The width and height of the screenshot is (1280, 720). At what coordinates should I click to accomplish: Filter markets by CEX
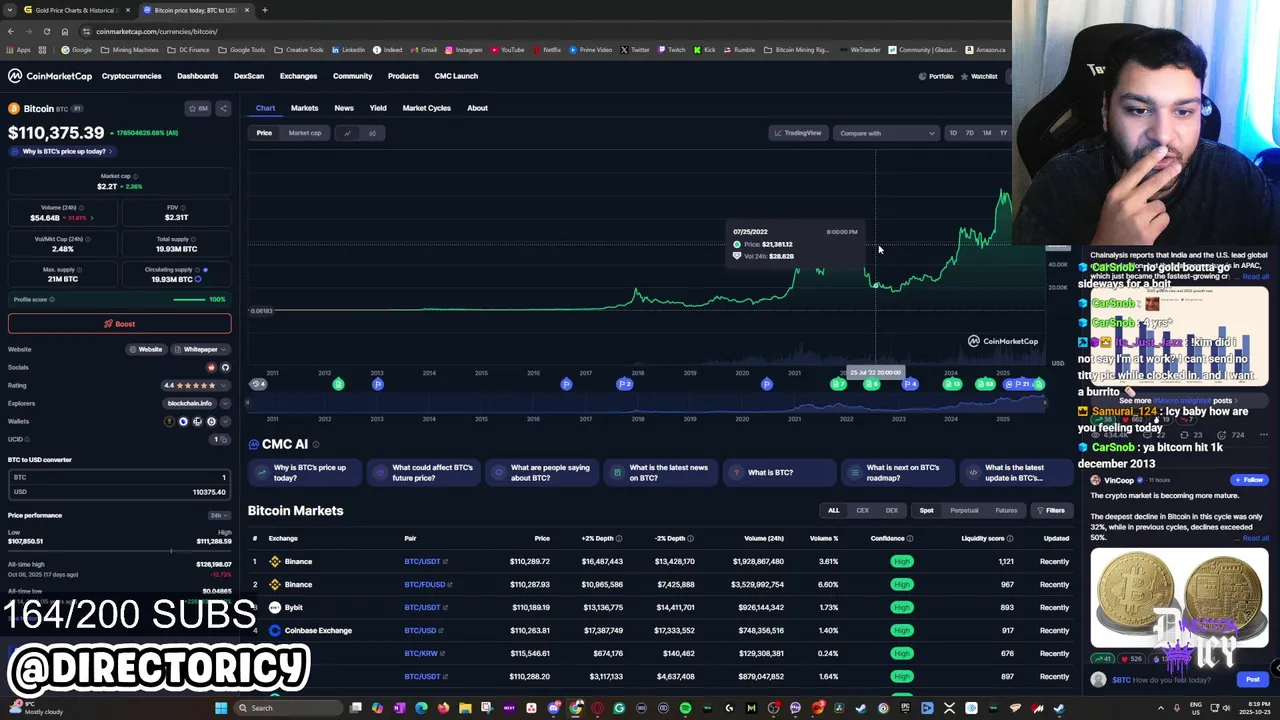[x=862, y=511]
